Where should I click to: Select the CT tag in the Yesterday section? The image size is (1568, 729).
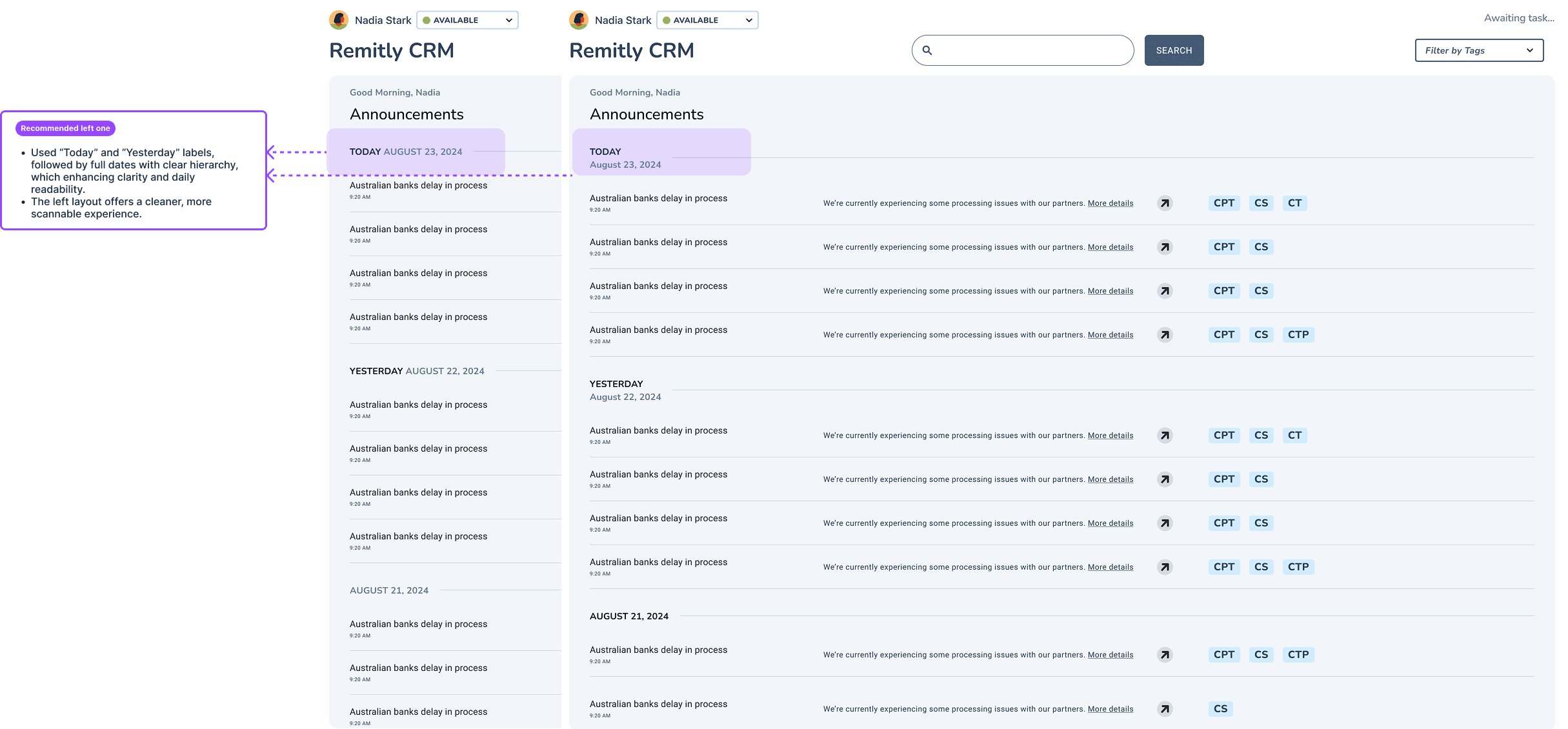pos(1295,435)
